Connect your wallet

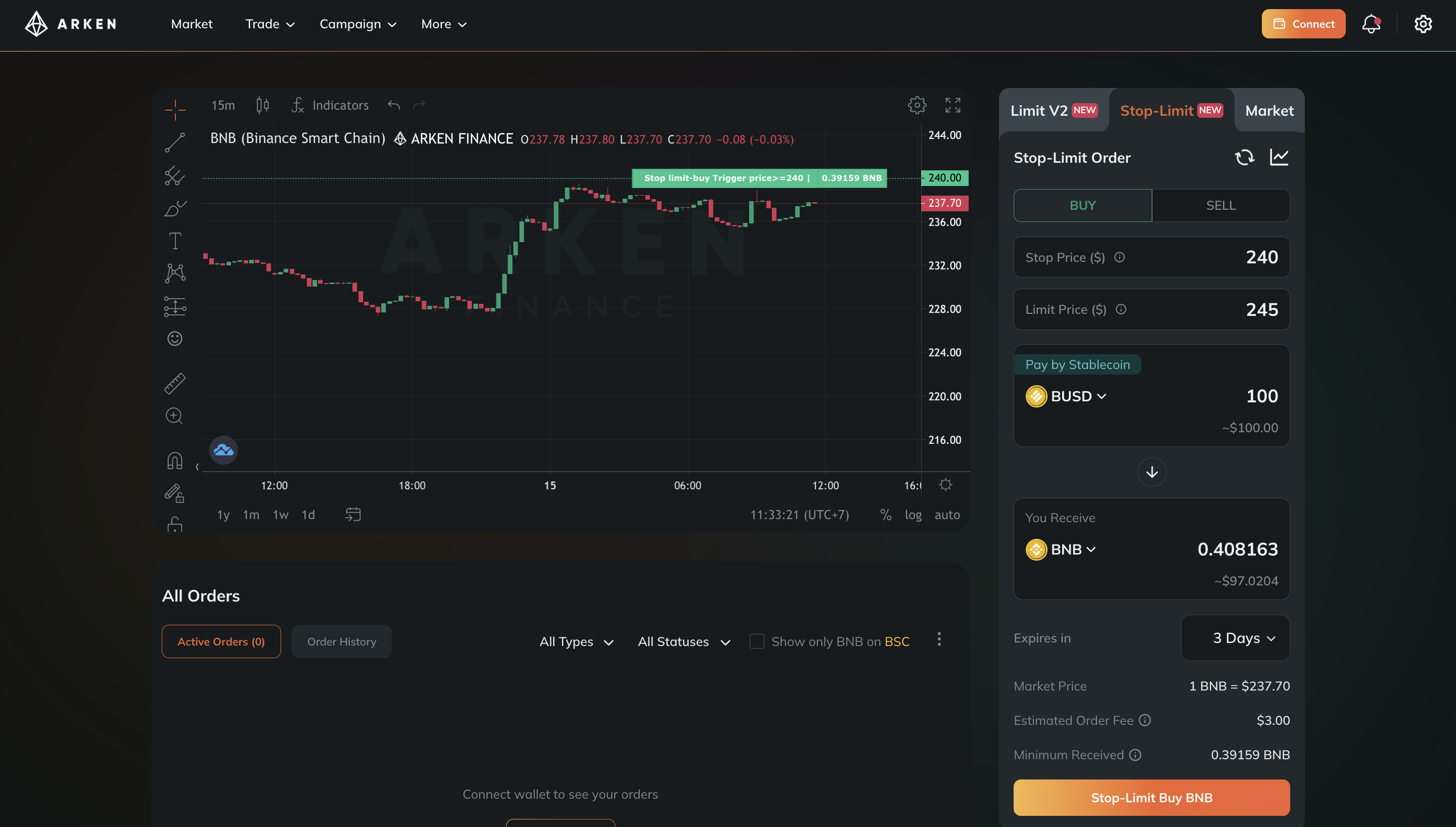1303,24
